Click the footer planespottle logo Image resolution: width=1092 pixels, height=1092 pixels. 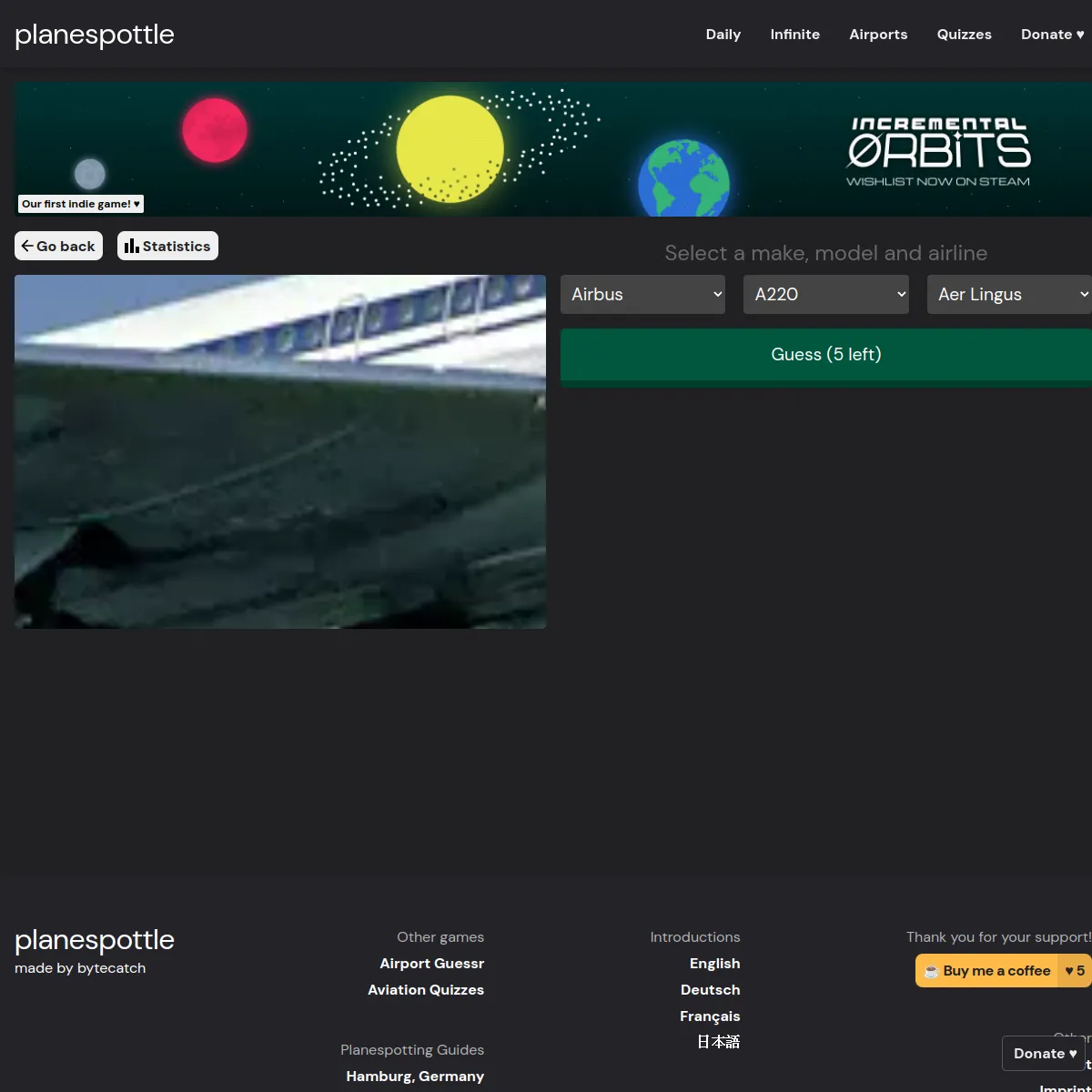95,940
